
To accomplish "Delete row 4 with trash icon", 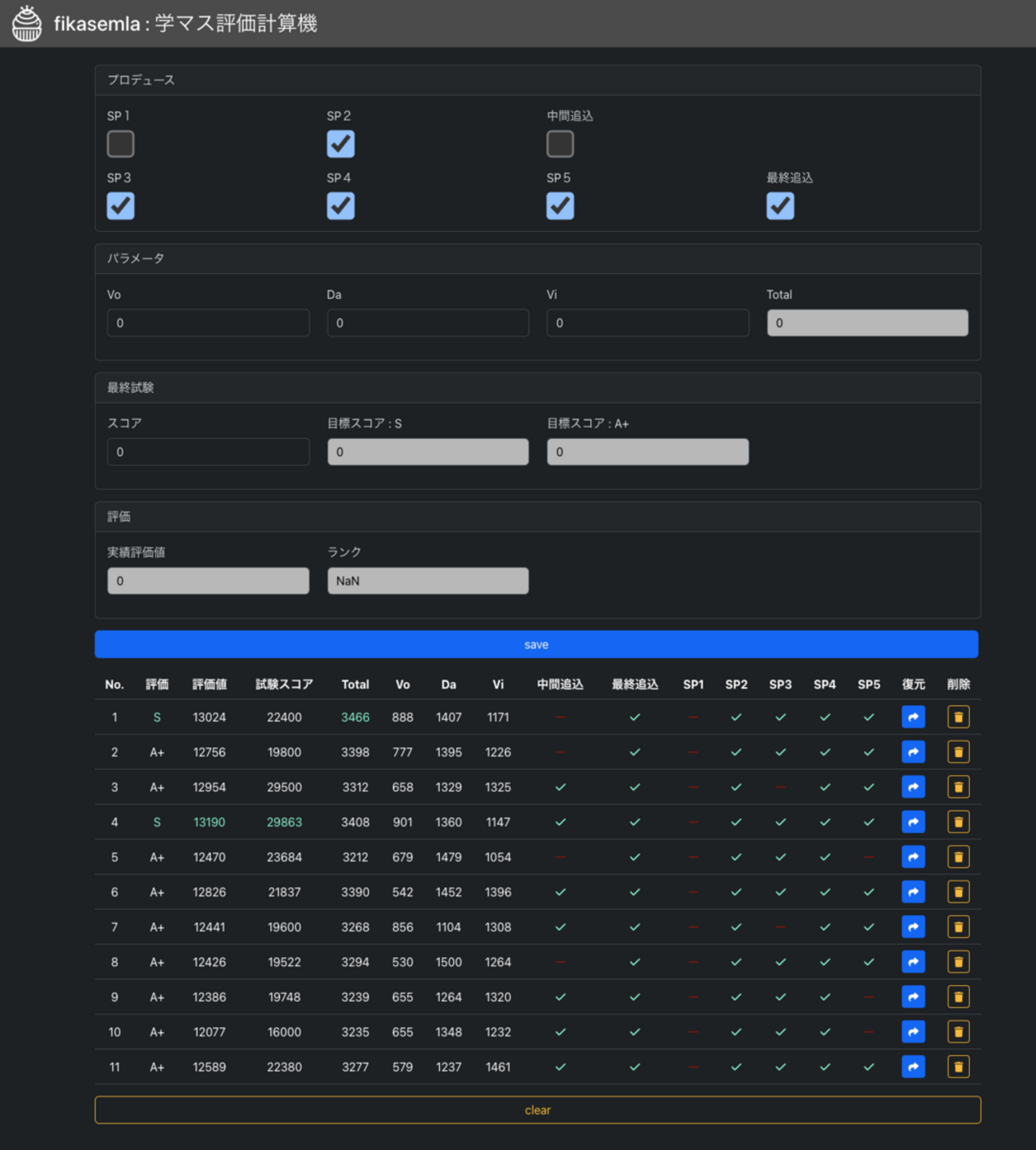I will pyautogui.click(x=958, y=822).
